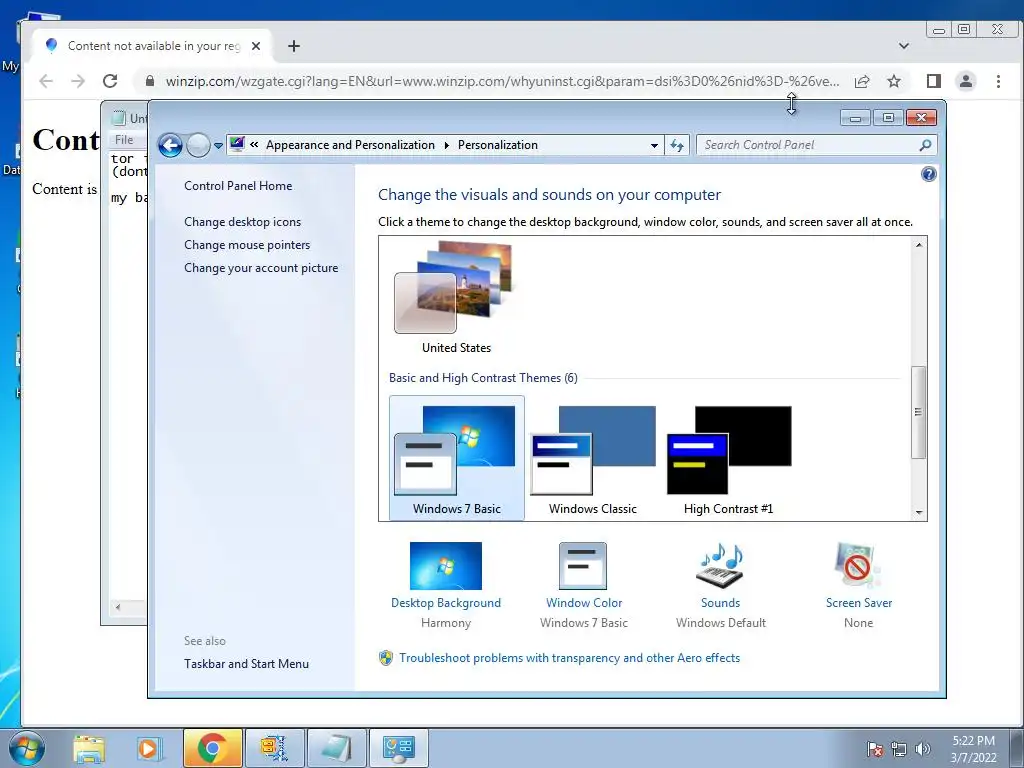Click Chrome back navigation arrow

coord(46,81)
